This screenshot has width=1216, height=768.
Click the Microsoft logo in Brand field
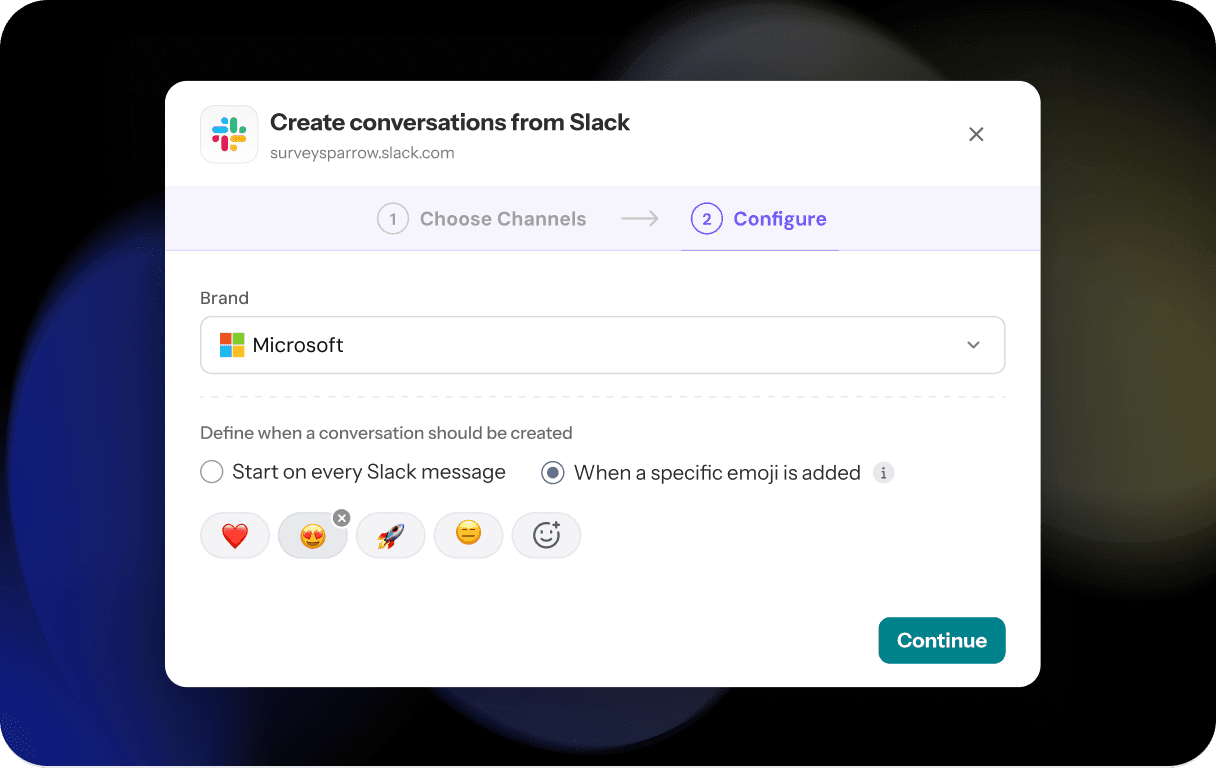point(232,345)
